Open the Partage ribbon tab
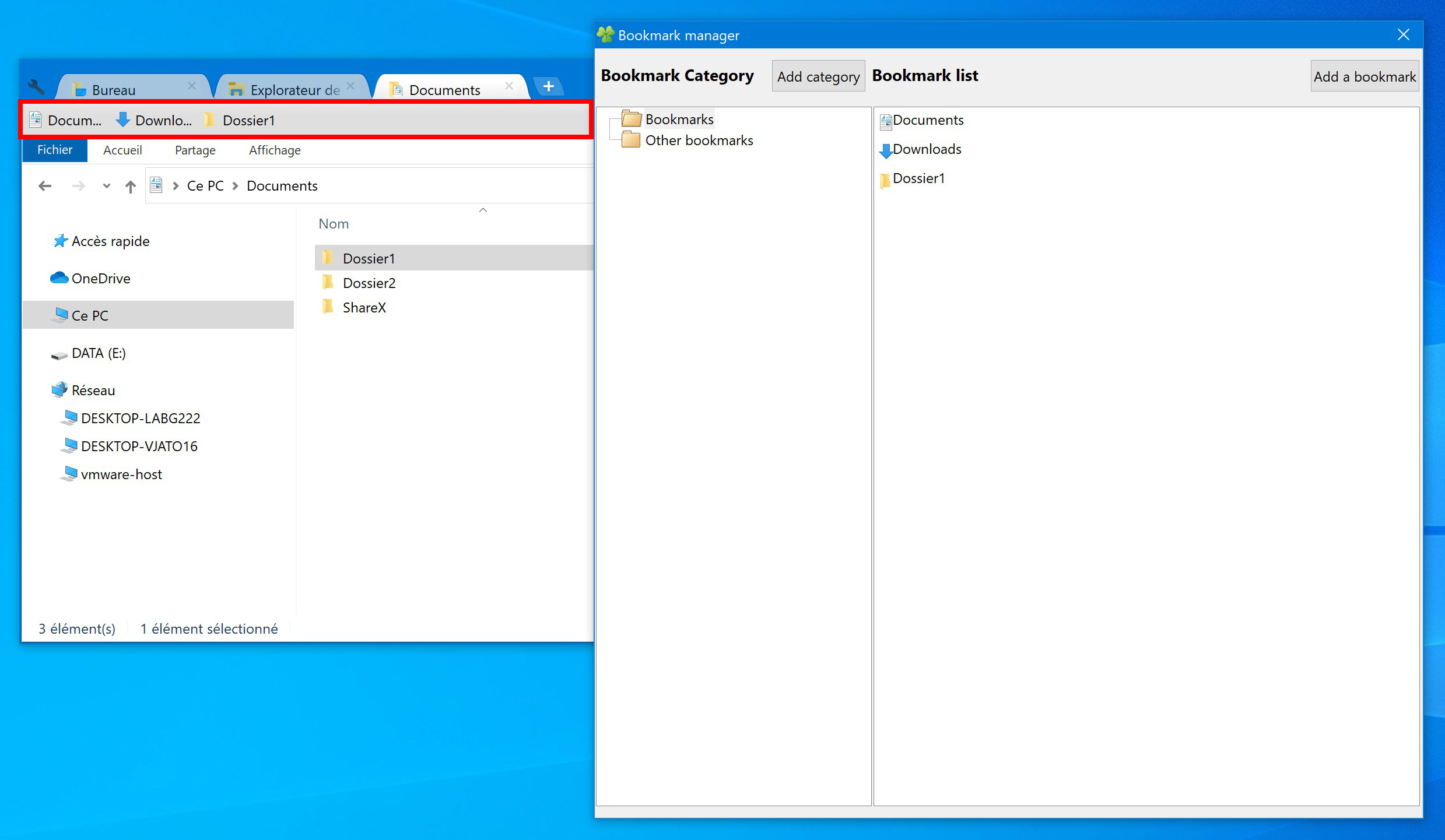This screenshot has height=840, width=1445. tap(195, 150)
